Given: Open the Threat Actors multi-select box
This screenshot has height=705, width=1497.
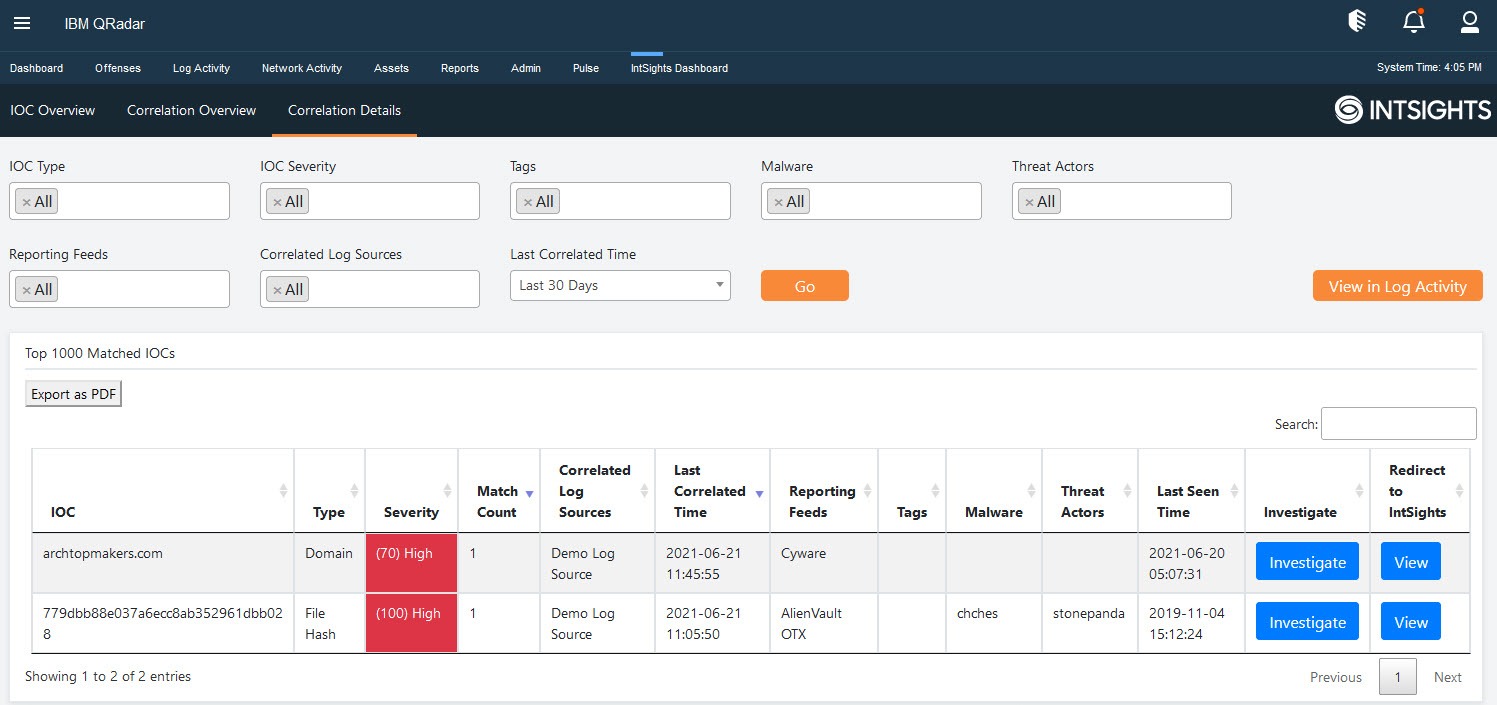Looking at the screenshot, I should 1122,201.
